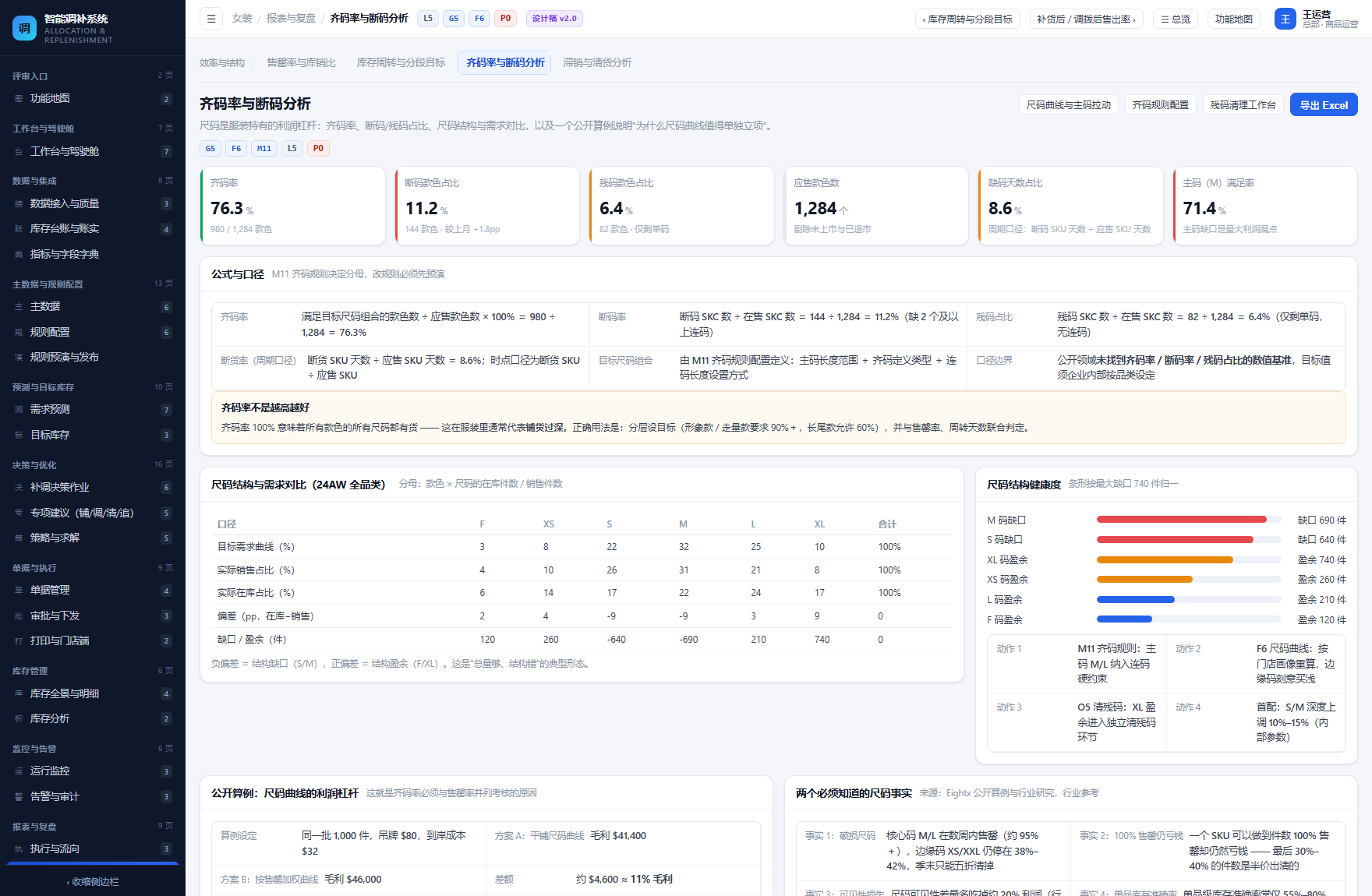The width and height of the screenshot is (1372, 896).
Task: Click the hamburger menu icon in top bar
Action: click(x=211, y=19)
